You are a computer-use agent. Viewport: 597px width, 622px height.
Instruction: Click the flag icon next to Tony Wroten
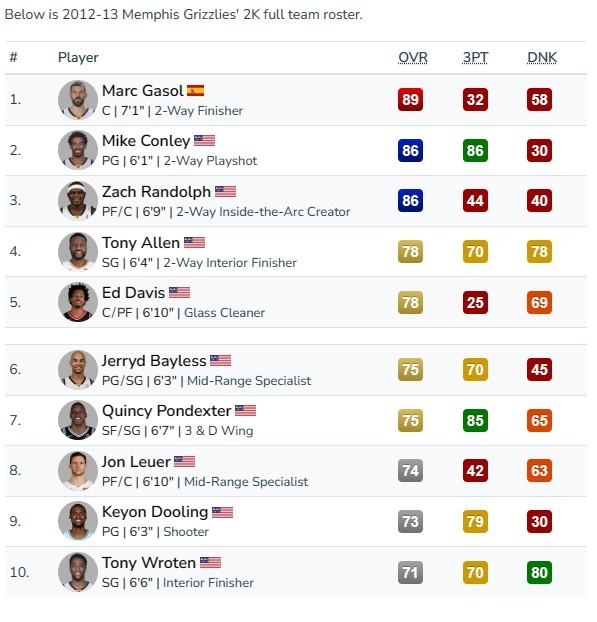click(x=210, y=562)
